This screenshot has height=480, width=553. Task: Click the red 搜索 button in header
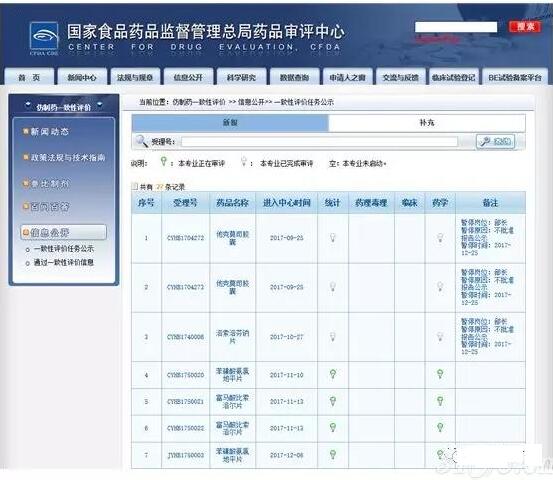[x=525, y=26]
